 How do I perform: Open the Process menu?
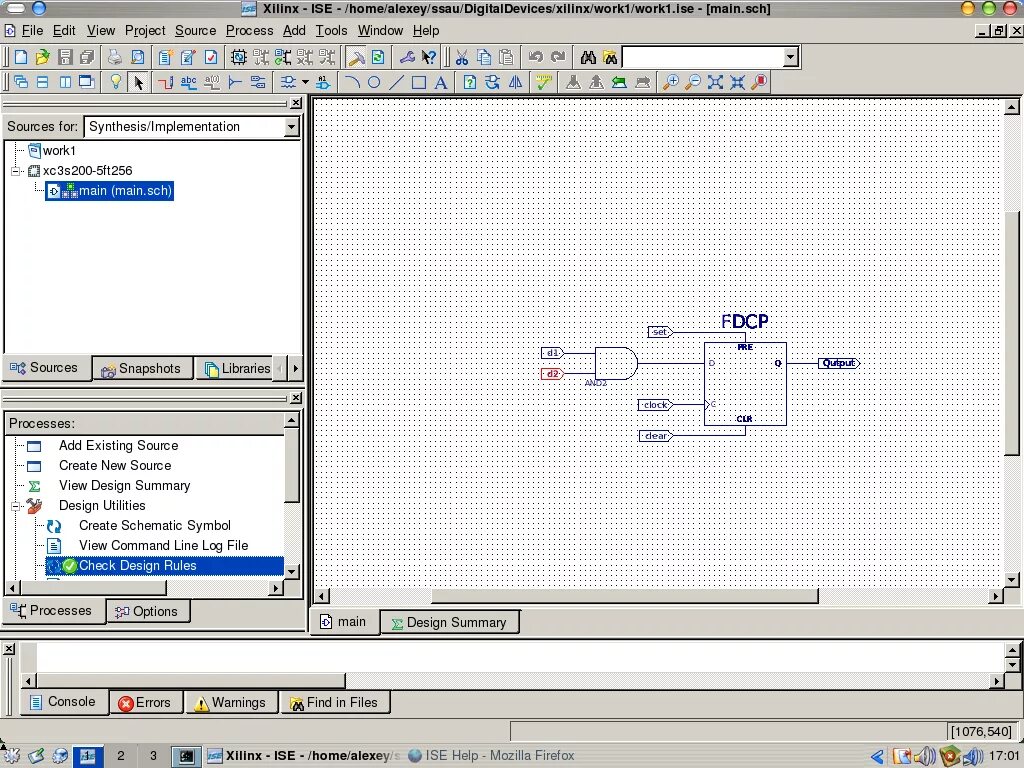(249, 31)
